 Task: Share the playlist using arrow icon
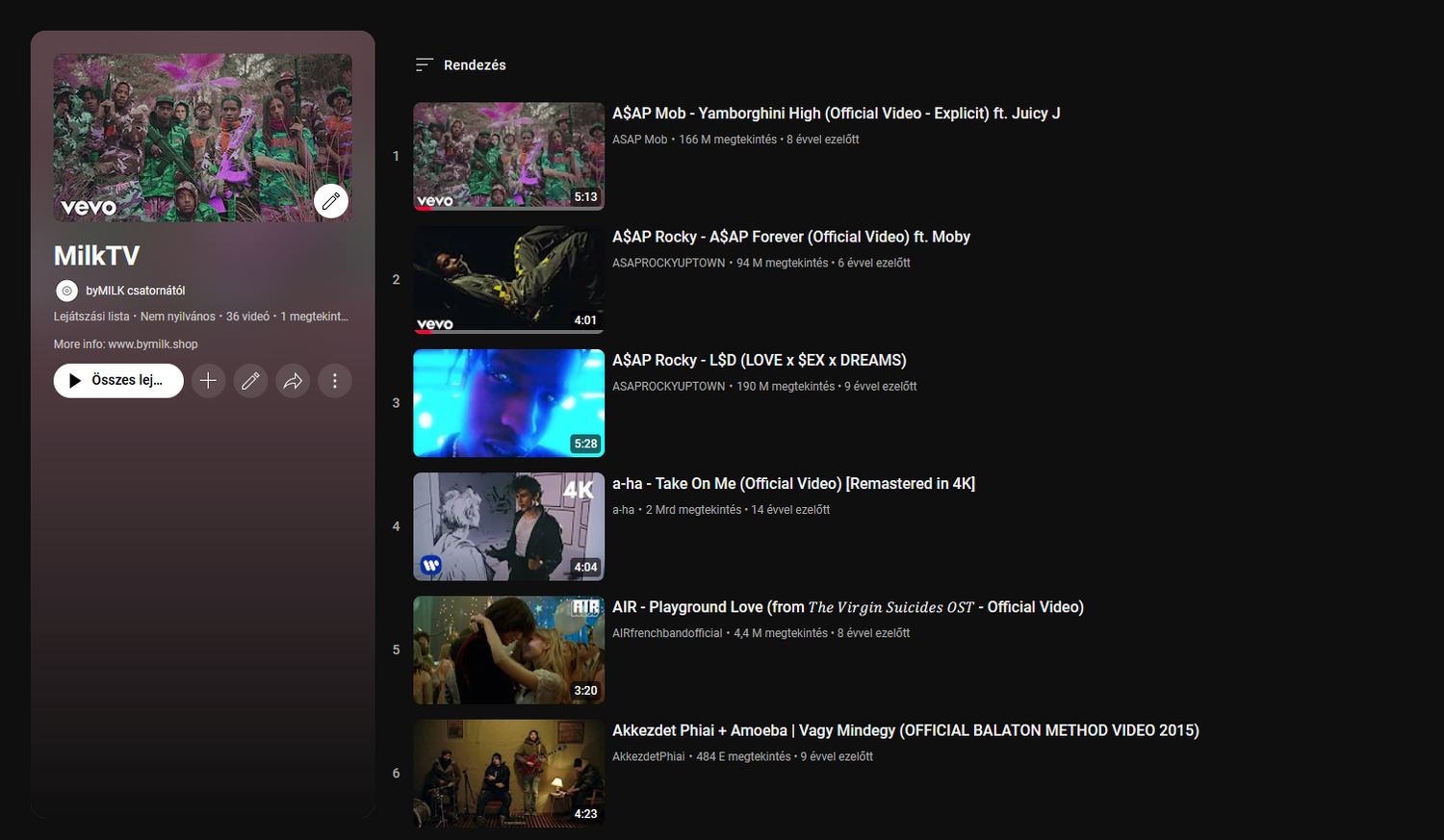point(293,381)
